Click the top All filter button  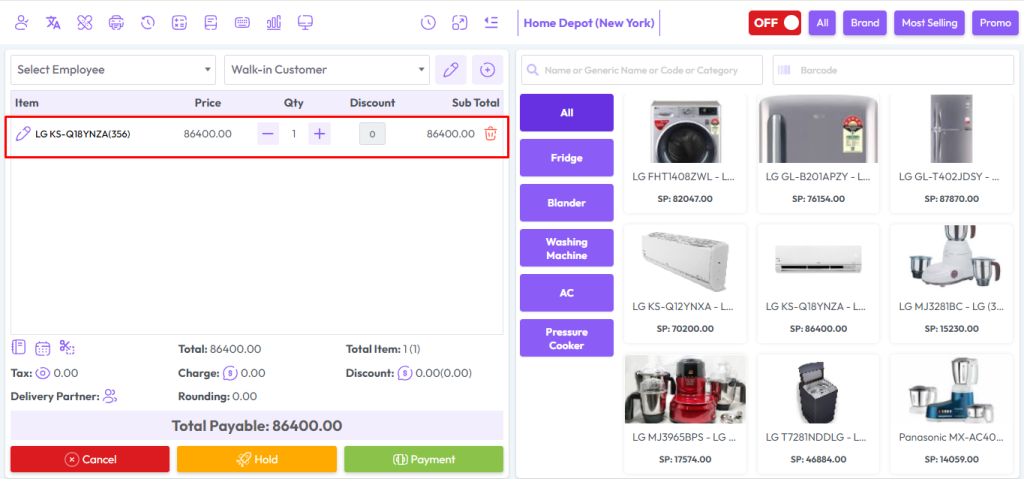coord(822,23)
